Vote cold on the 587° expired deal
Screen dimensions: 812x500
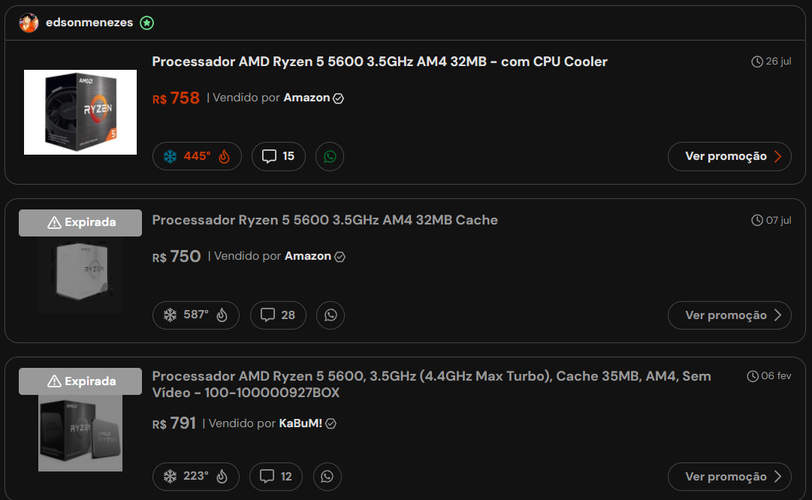click(x=170, y=315)
